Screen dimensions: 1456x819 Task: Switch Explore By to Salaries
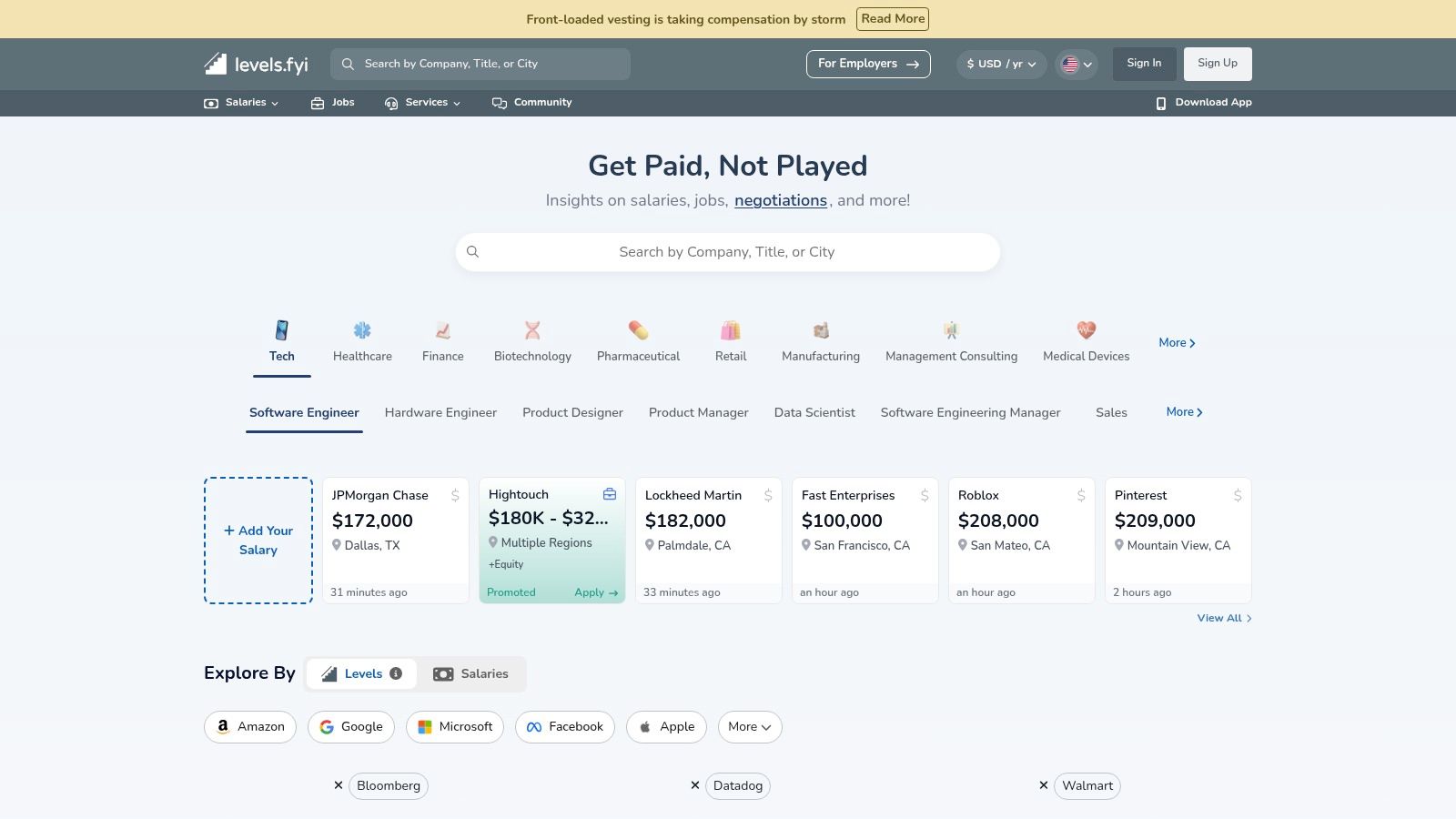(x=471, y=674)
